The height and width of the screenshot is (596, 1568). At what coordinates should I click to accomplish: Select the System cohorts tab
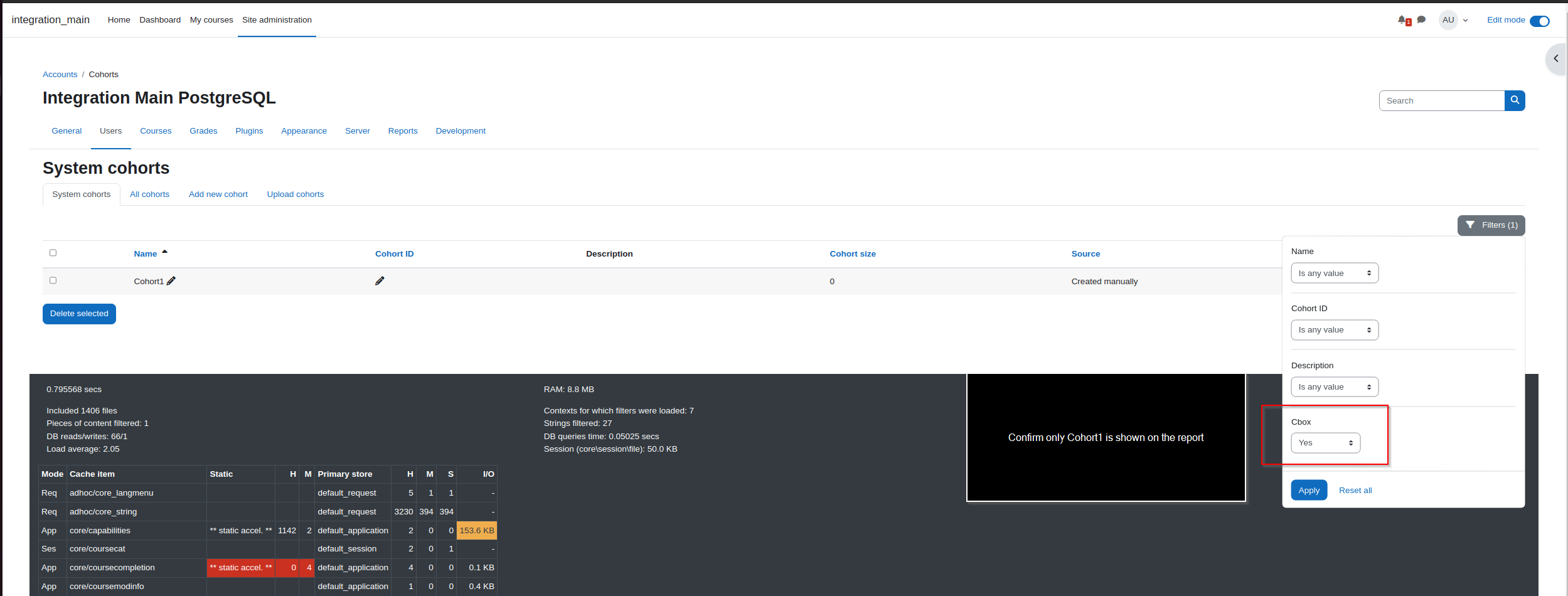pyautogui.click(x=82, y=194)
